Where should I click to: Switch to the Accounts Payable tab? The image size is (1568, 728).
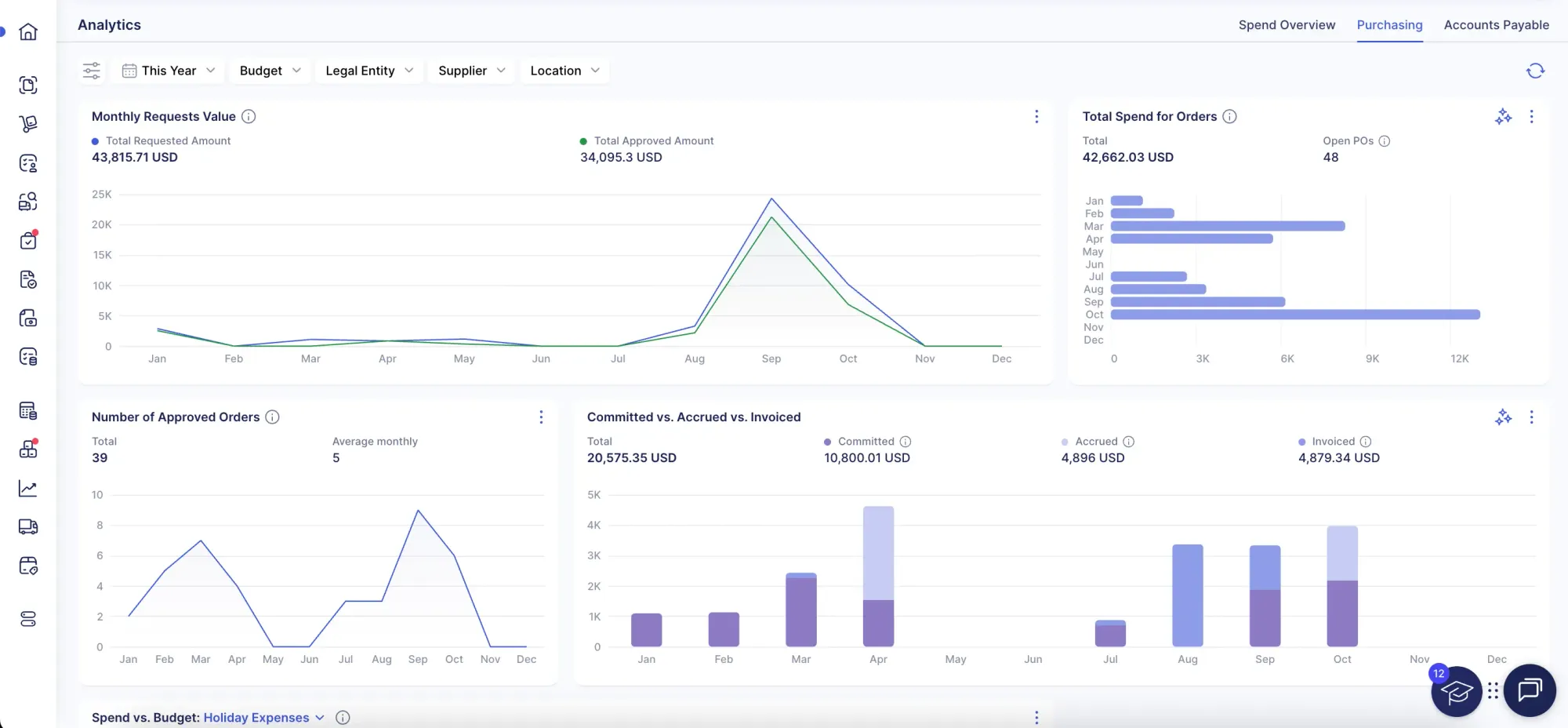point(1496,25)
